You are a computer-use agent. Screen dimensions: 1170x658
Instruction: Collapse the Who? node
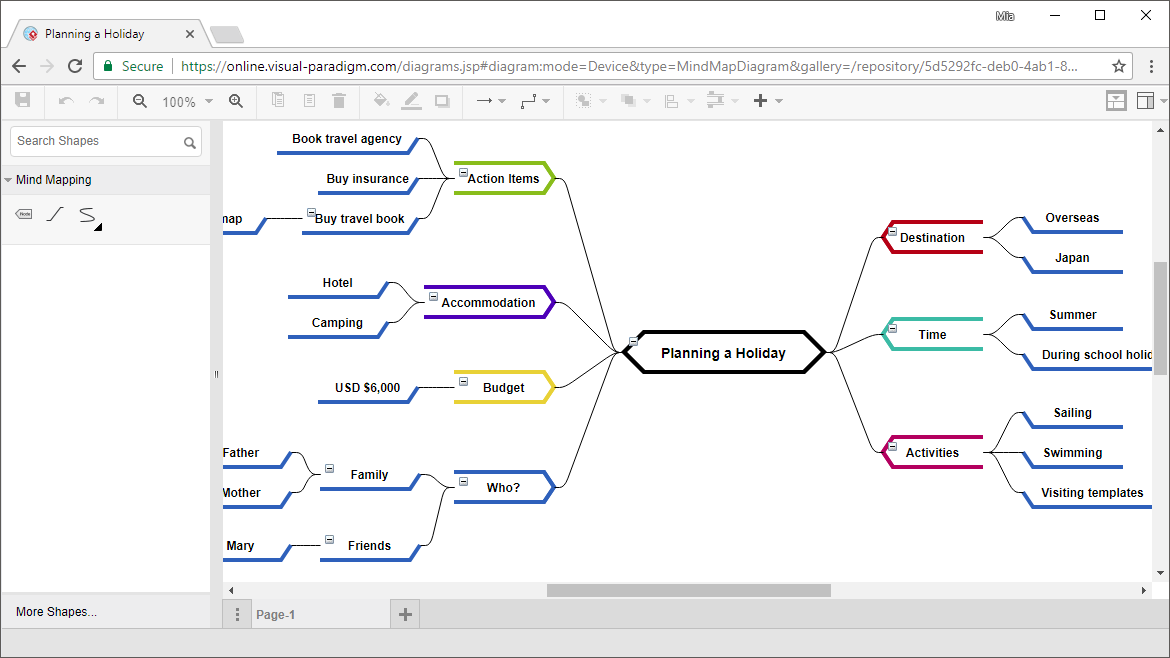tap(463, 481)
